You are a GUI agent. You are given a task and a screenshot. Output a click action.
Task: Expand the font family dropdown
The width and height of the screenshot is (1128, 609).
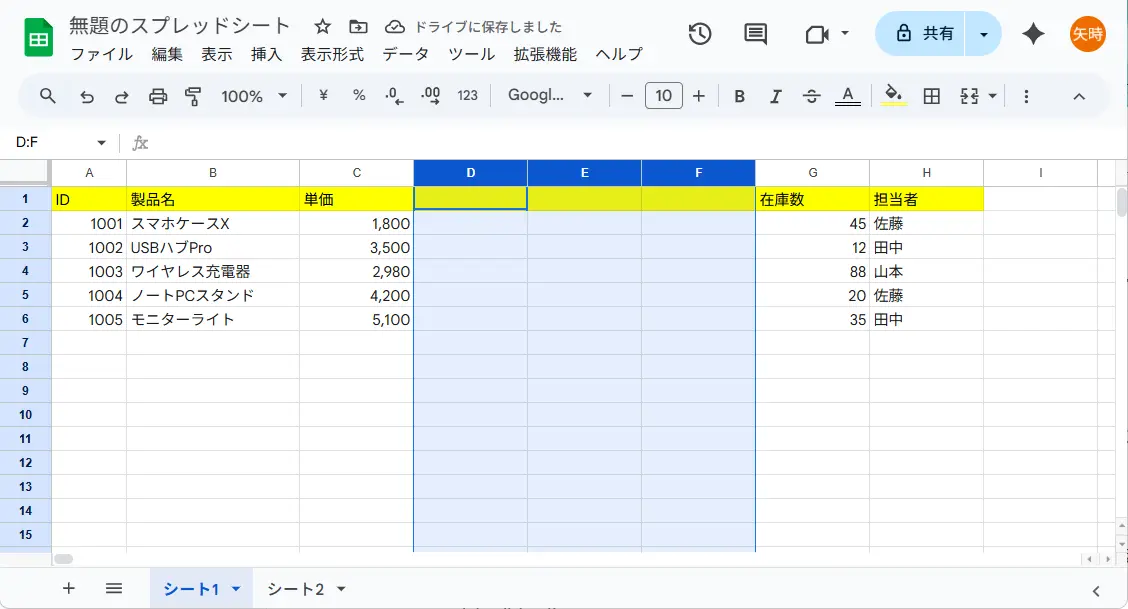click(550, 96)
